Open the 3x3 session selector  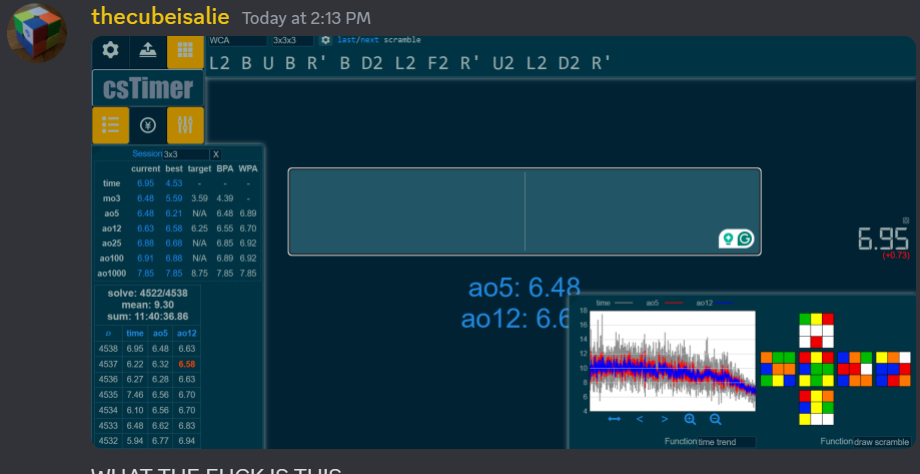(185, 154)
